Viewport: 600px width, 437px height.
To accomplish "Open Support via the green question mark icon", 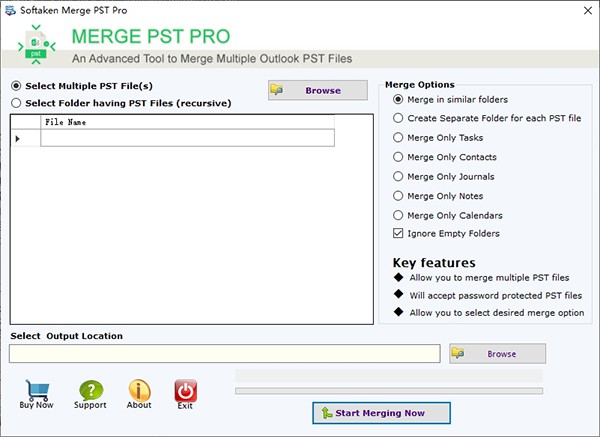I will click(x=91, y=390).
